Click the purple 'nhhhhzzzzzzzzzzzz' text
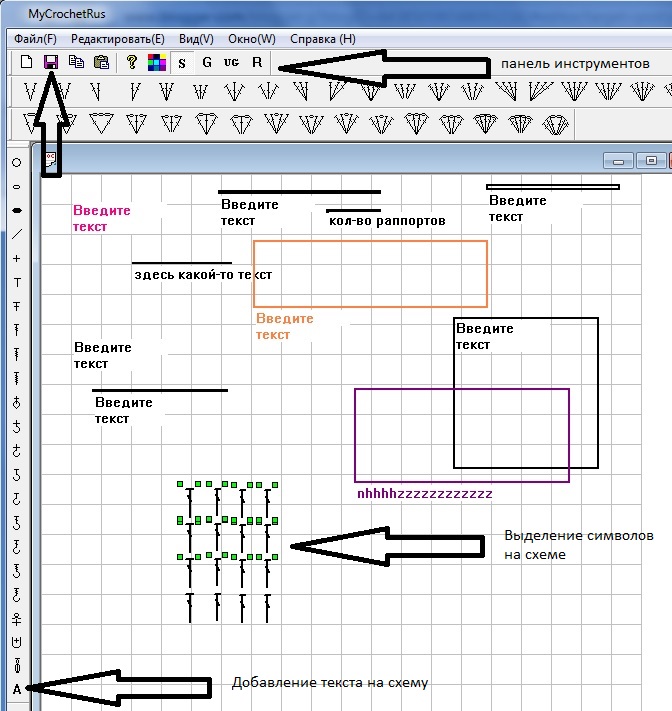The height and width of the screenshot is (711, 672). pyautogui.click(x=424, y=493)
